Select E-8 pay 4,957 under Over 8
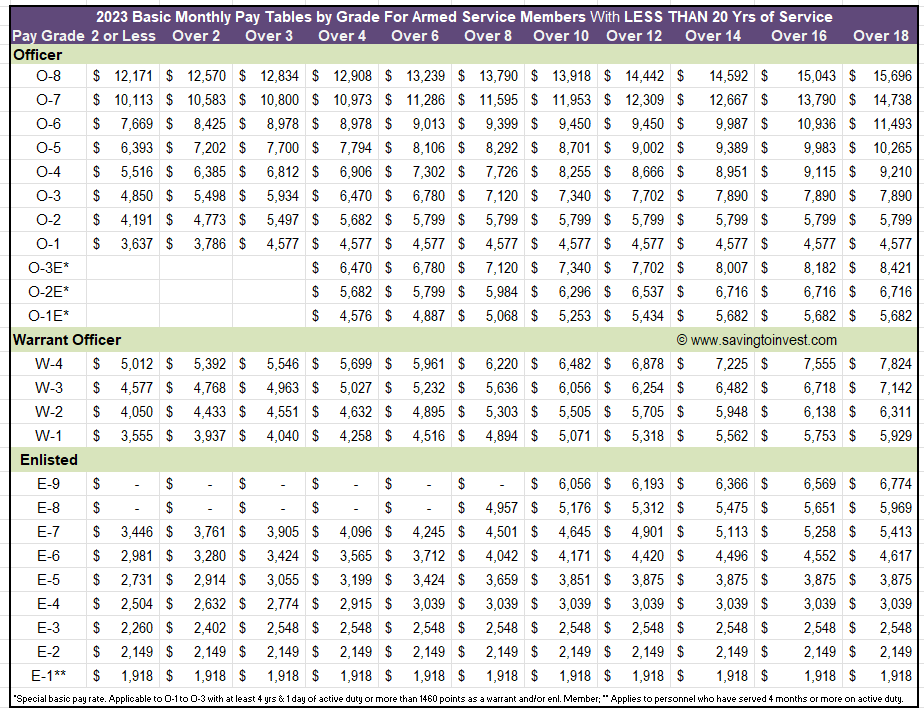Image resolution: width=924 pixels, height=708 pixels. [x=502, y=508]
